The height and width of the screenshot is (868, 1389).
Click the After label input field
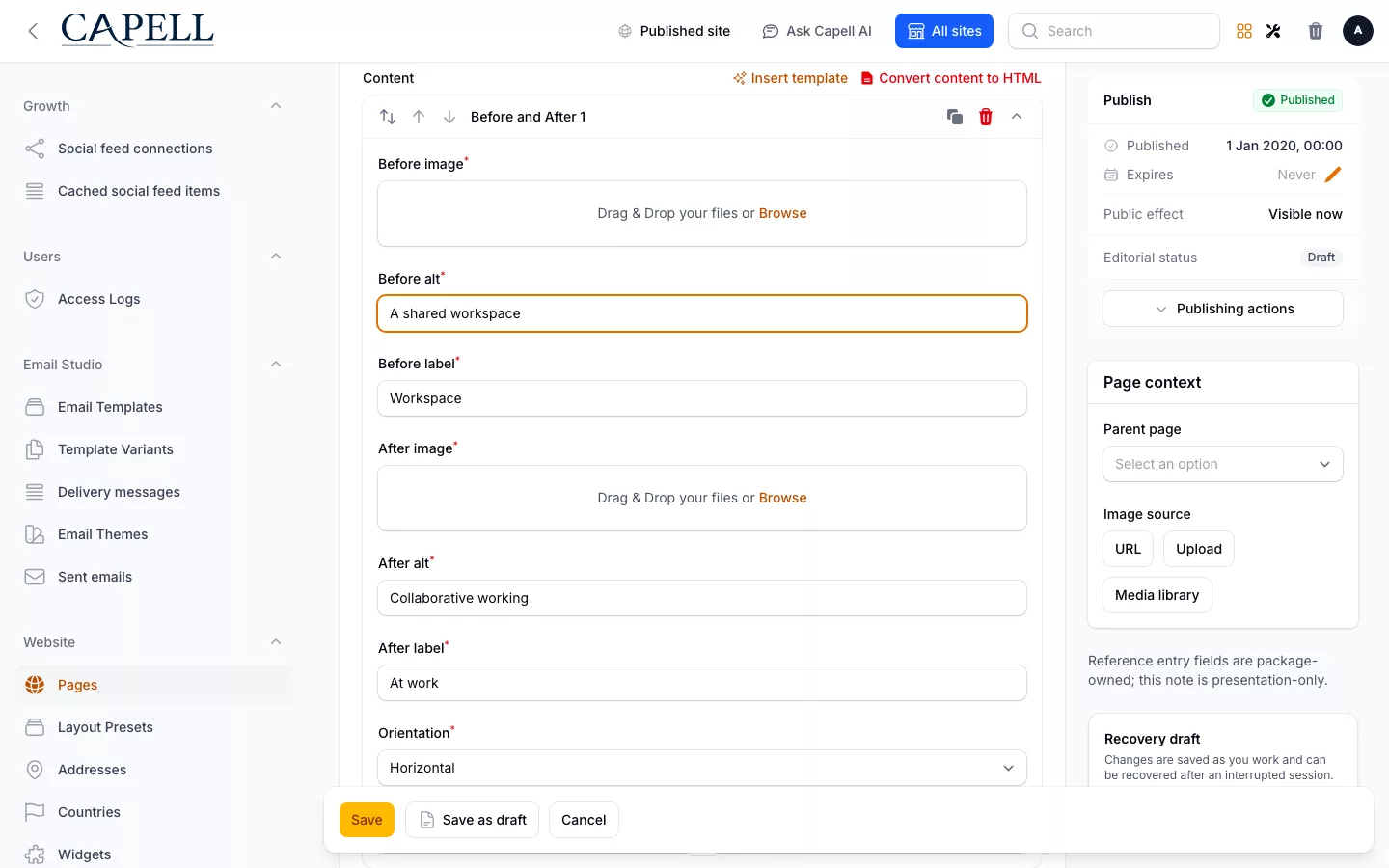pos(702,683)
